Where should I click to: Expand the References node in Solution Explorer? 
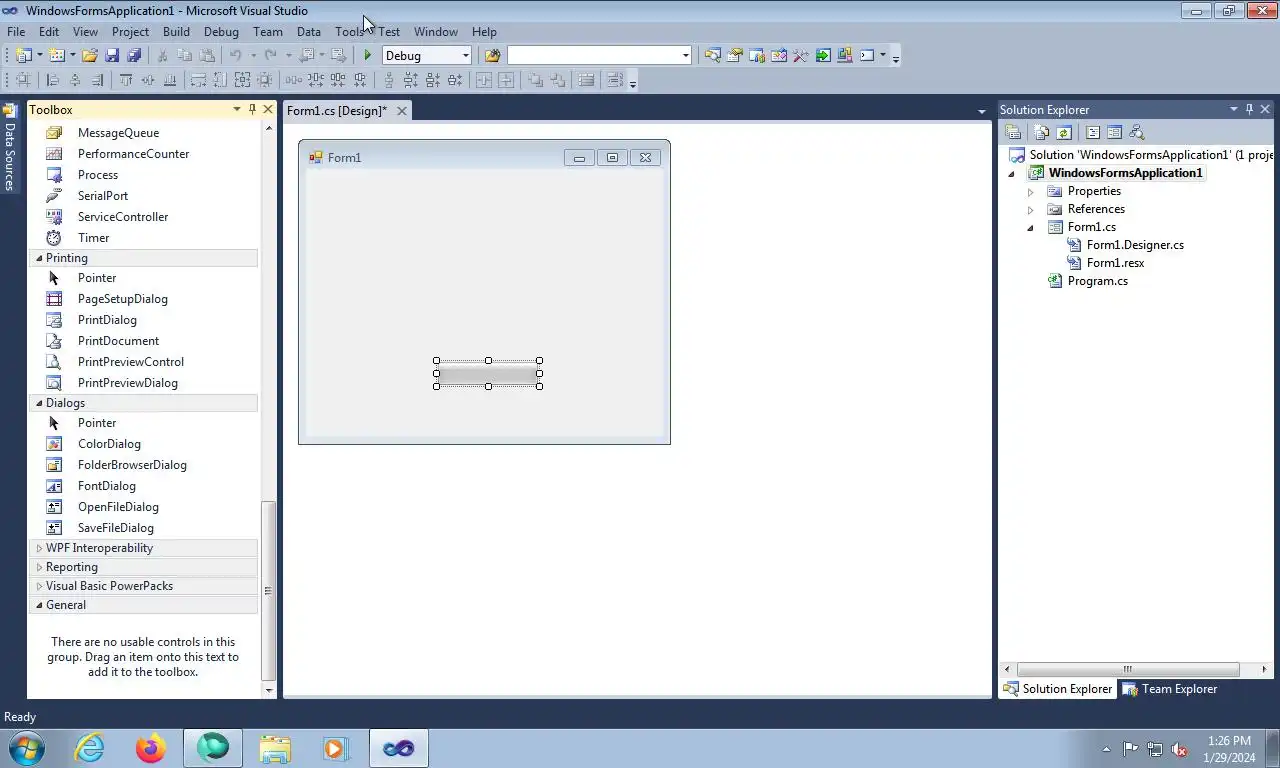pyautogui.click(x=1030, y=209)
